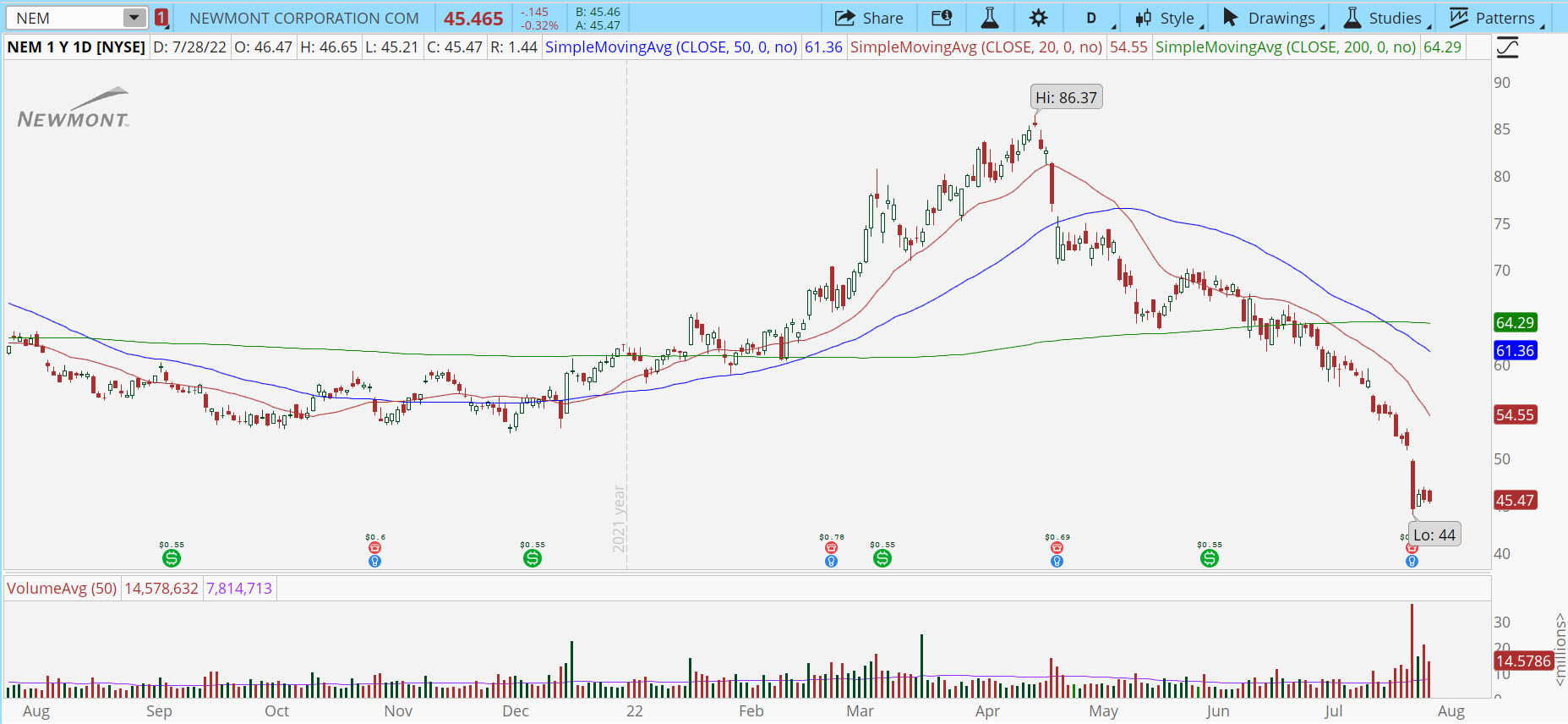This screenshot has height=724, width=1568.
Task: Click the 20-period SimpleMovingAvg study label
Action: (976, 47)
